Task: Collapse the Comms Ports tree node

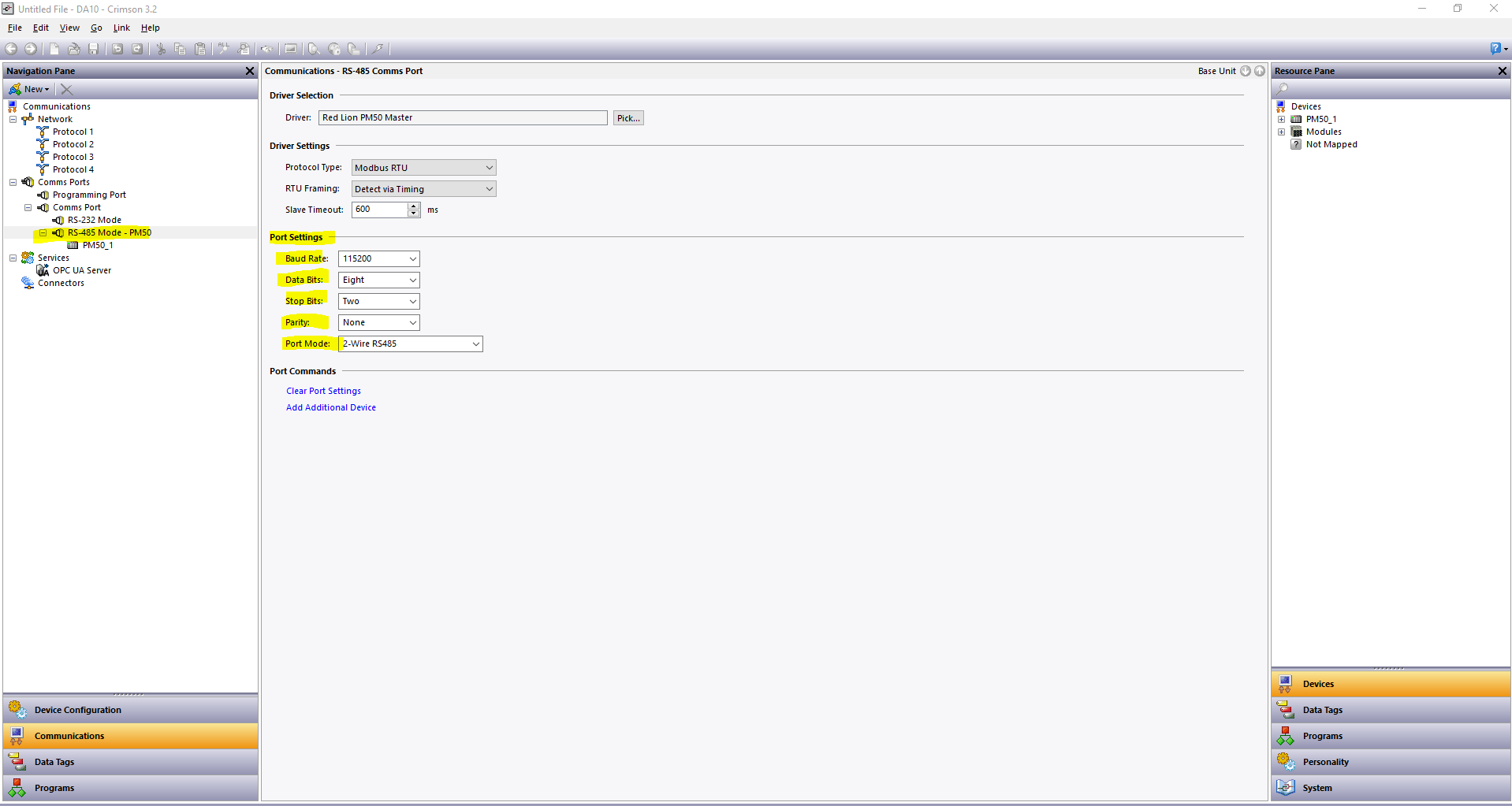Action: click(x=13, y=182)
